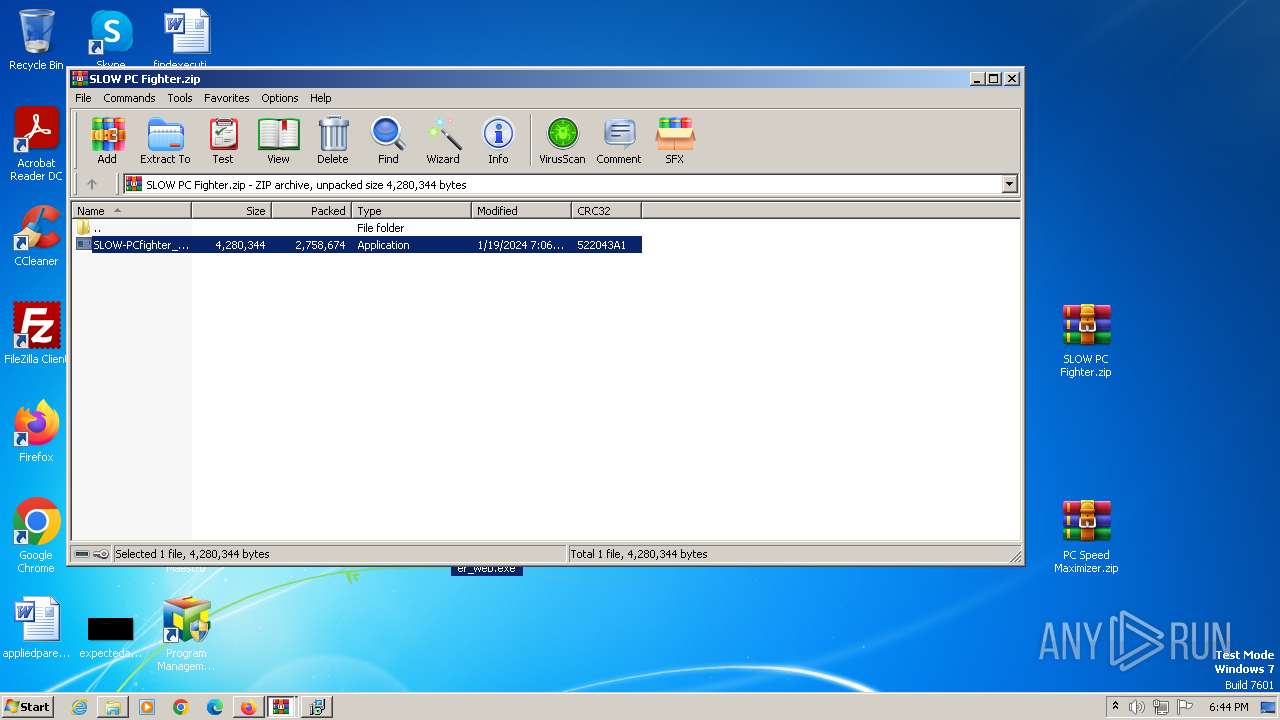Viewport: 1280px width, 720px height.
Task: Show hidden tray icons arrow
Action: (x=1115, y=707)
